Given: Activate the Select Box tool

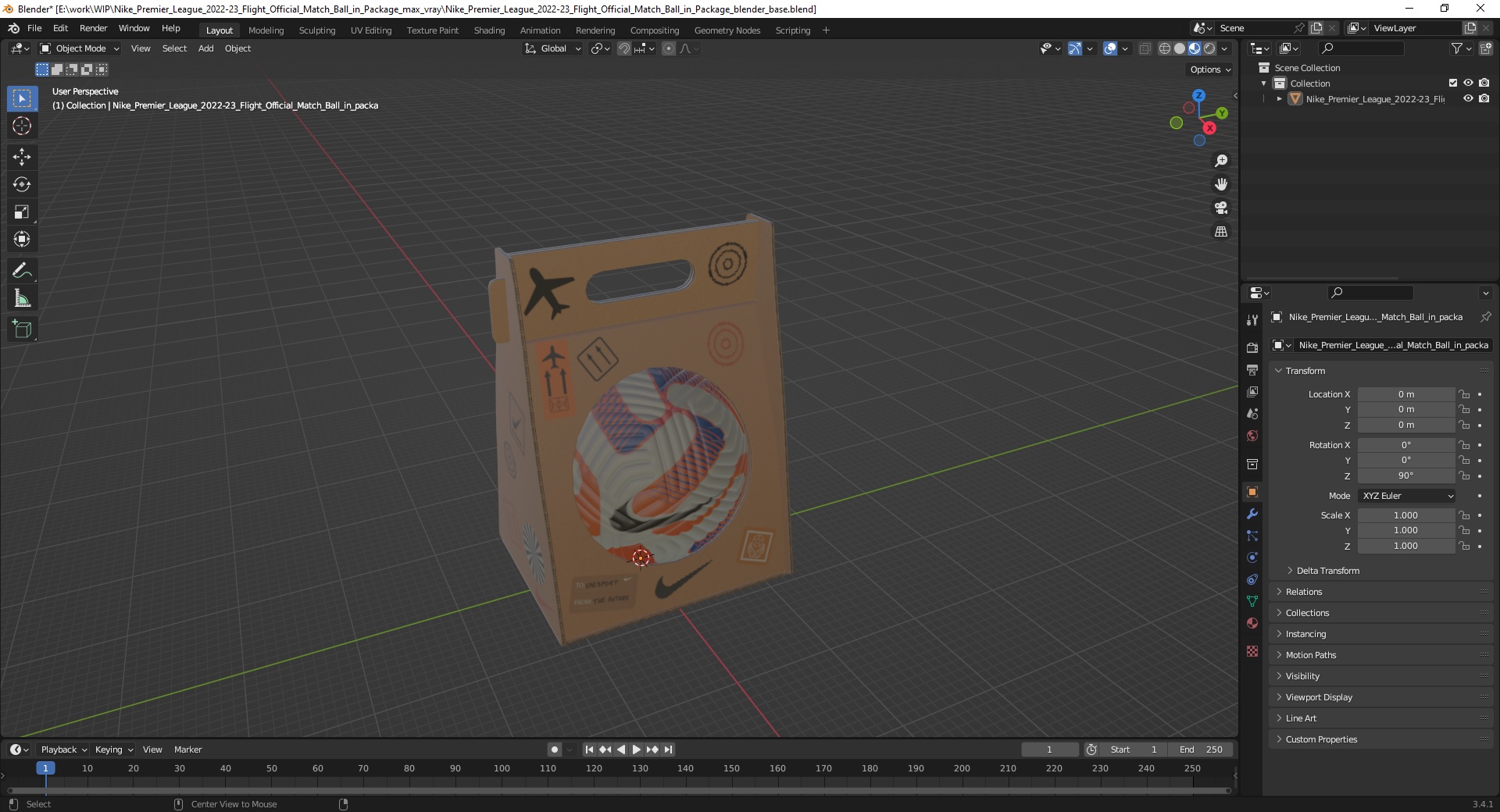Looking at the screenshot, I should 22,98.
